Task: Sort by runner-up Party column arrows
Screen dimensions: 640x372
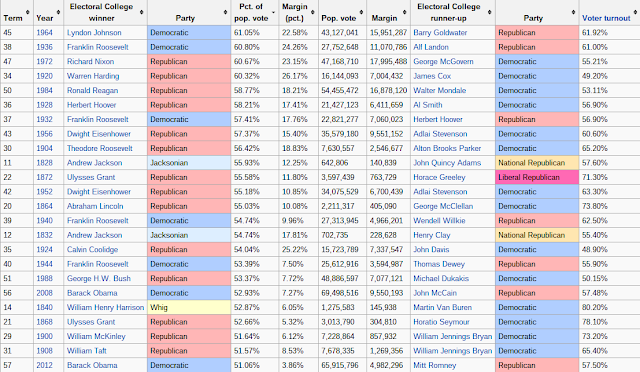Action: point(573,12)
